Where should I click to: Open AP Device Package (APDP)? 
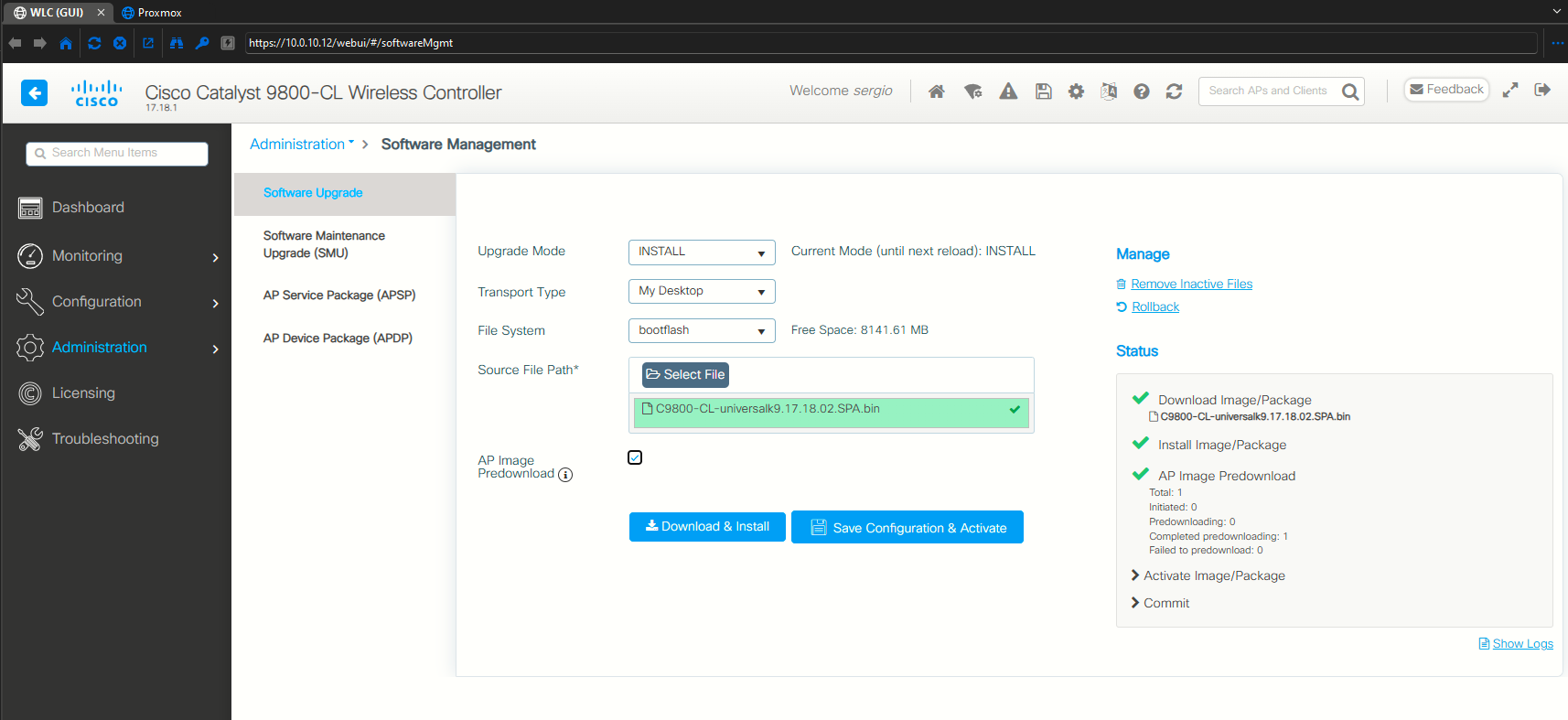pos(338,339)
